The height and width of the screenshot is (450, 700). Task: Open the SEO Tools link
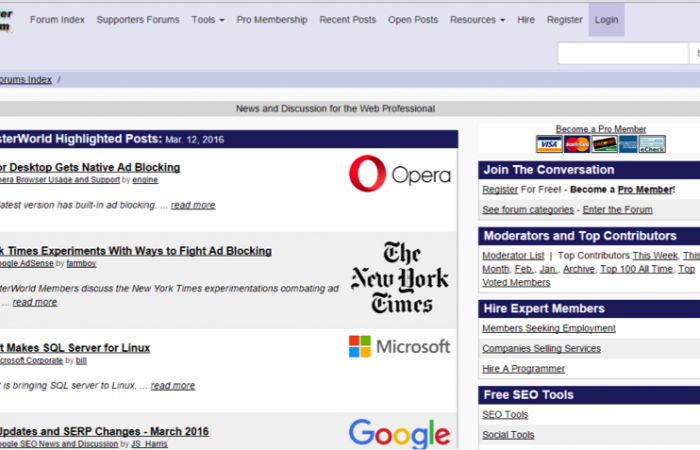click(505, 415)
